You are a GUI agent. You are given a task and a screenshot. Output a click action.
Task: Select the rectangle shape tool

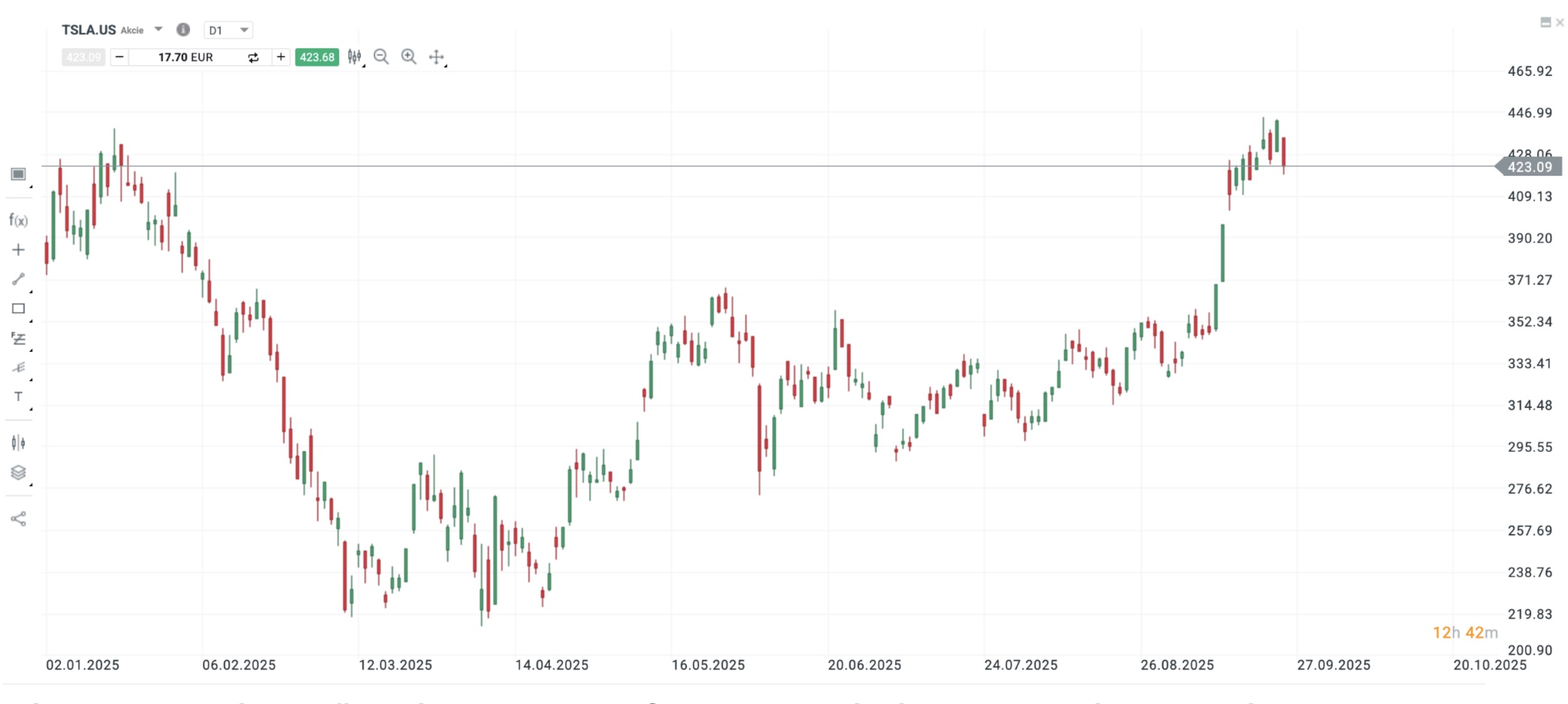coord(18,309)
